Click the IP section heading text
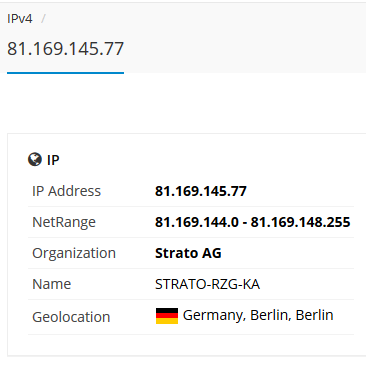Image resolution: width=366 pixels, height=371 pixels. 53,160
